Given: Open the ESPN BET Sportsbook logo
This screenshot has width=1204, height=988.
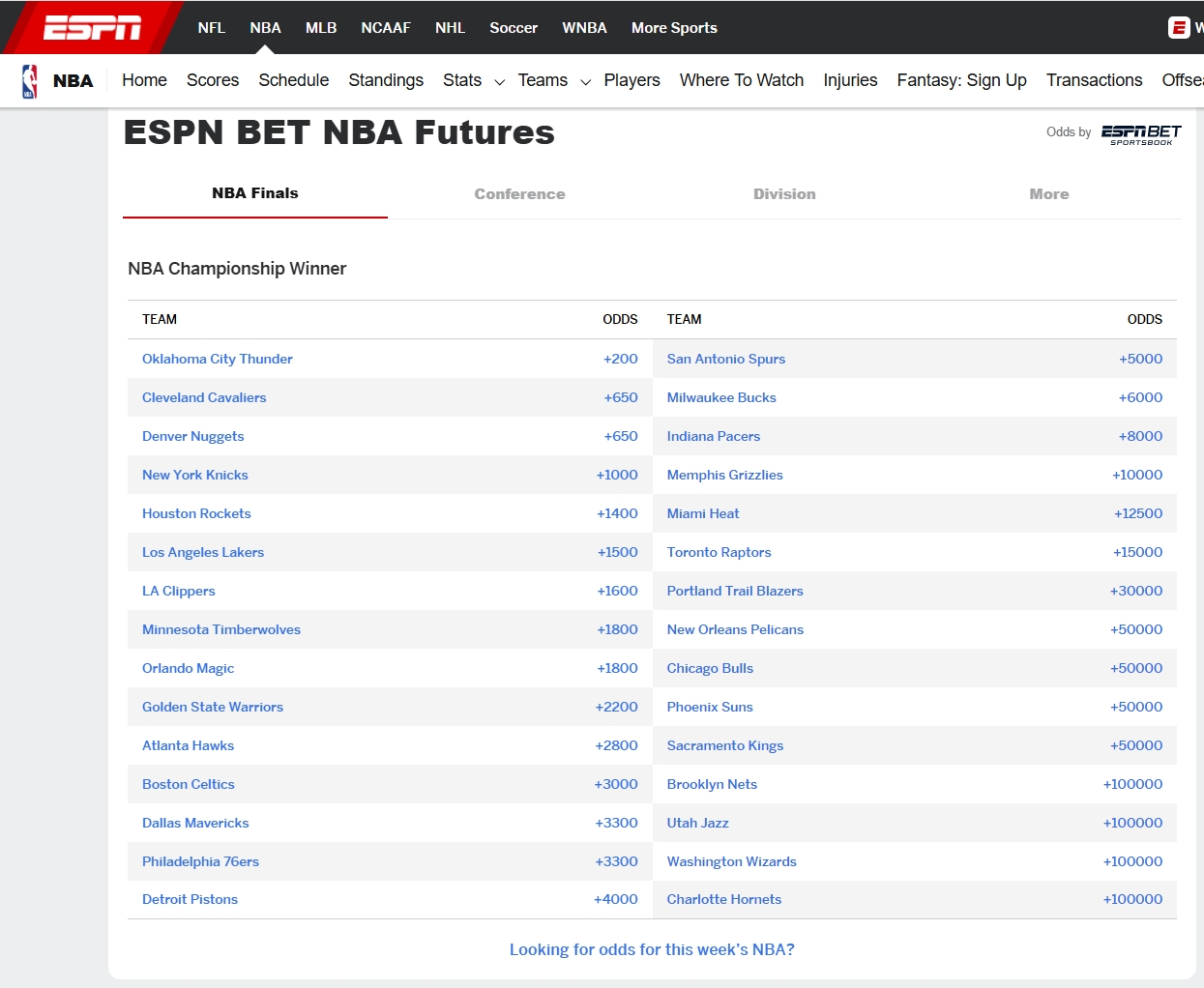Looking at the screenshot, I should [1141, 134].
